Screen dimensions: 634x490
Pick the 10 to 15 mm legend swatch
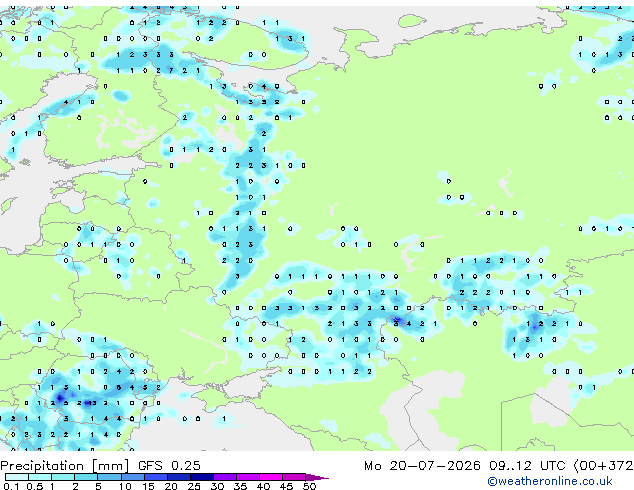point(132,477)
